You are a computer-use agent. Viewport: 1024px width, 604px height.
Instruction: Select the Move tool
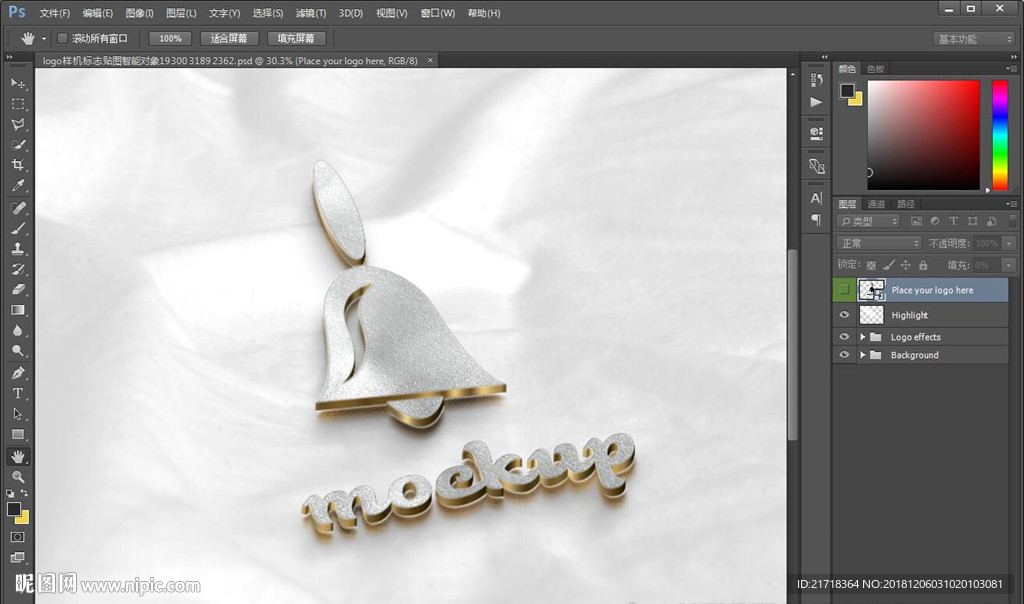click(18, 83)
